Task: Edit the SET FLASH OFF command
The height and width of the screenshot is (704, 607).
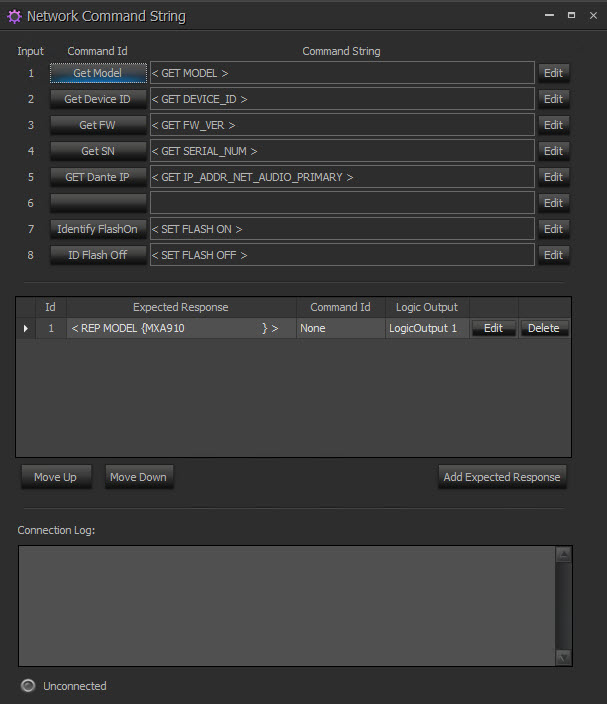Action: [553, 255]
